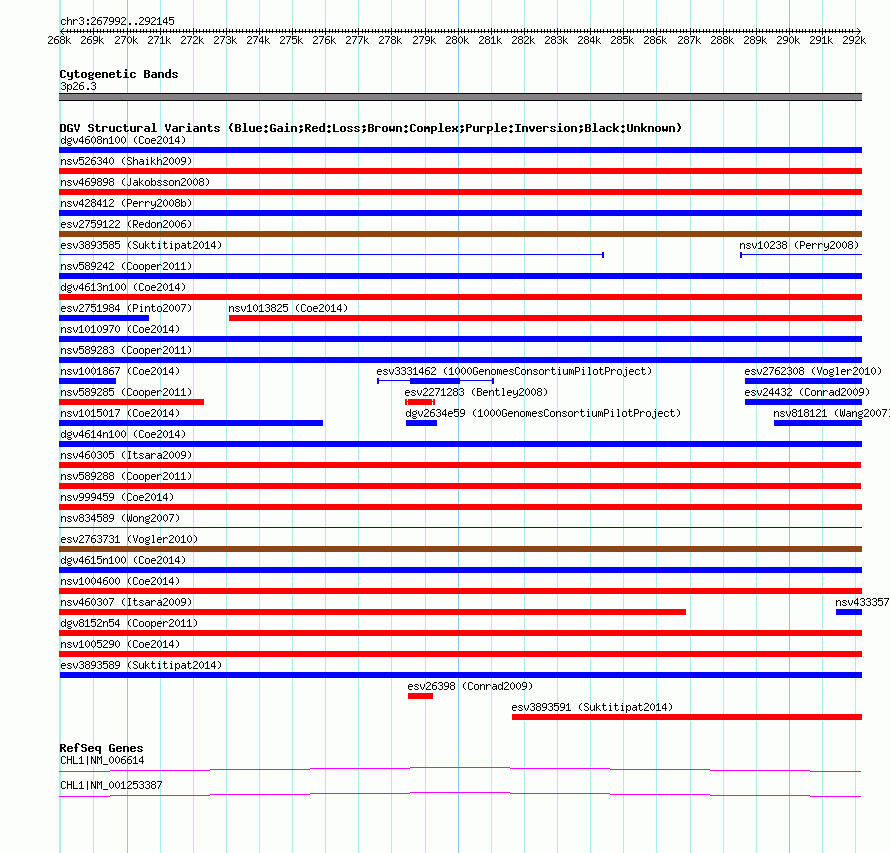Select dgv2634e59 (1000GenomesConsortiumPilotProject) label

tap(543, 413)
